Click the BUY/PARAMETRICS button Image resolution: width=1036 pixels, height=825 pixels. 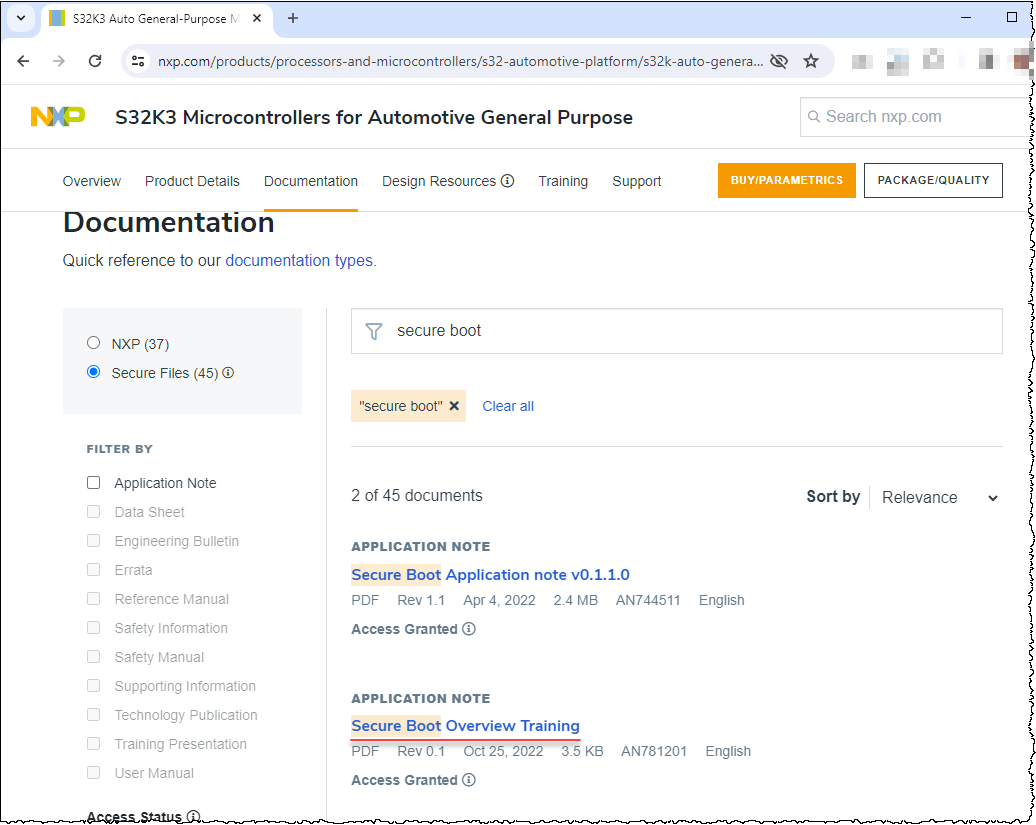tap(787, 180)
